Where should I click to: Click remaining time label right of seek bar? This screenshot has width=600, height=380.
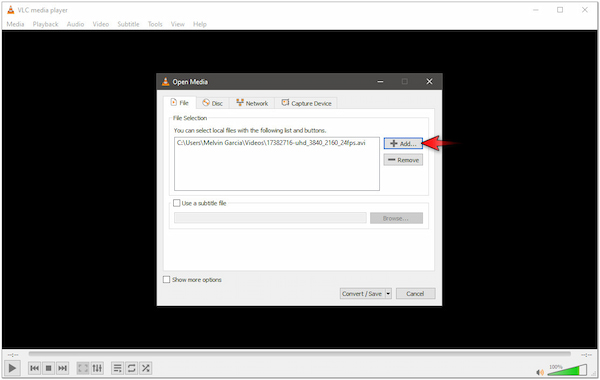click(586, 355)
